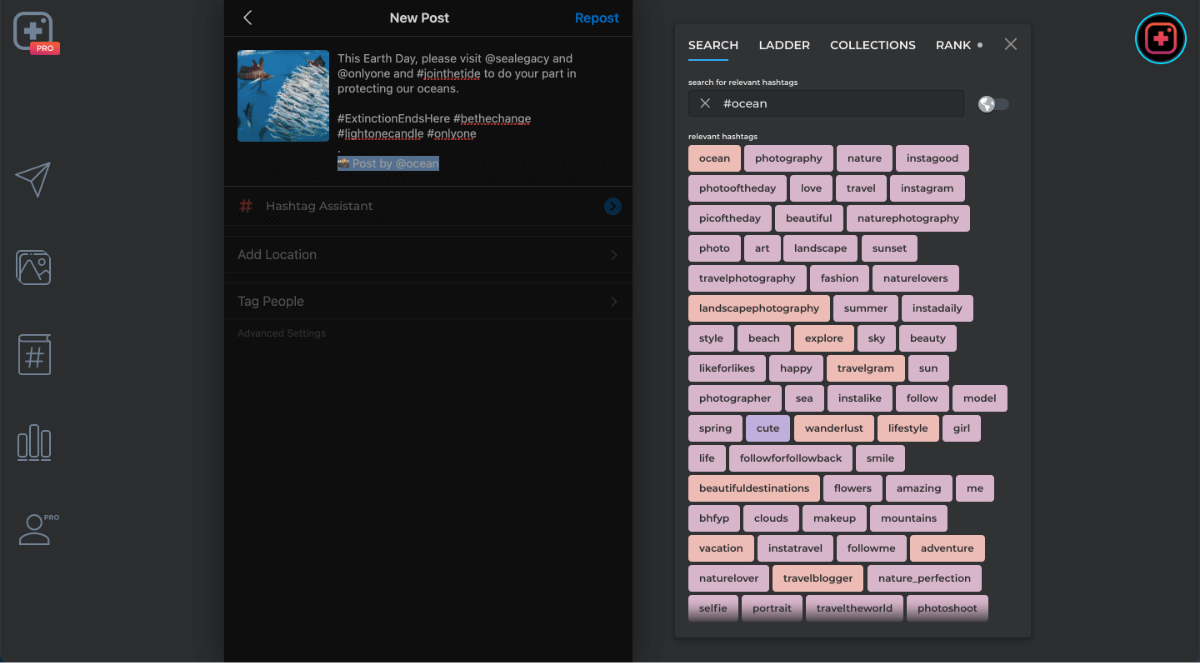Select the sea hashtag chip
The image size is (1200, 663).
804,398
